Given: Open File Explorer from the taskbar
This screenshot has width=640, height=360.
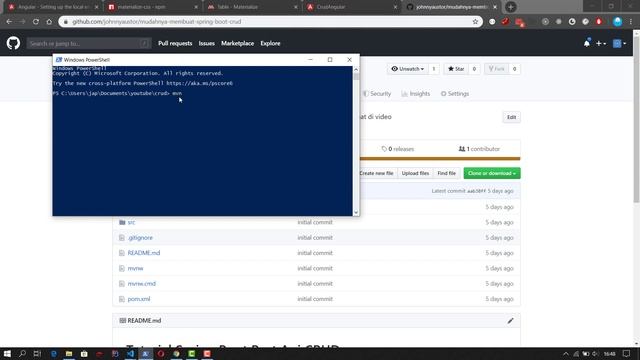Looking at the screenshot, I should 69,354.
